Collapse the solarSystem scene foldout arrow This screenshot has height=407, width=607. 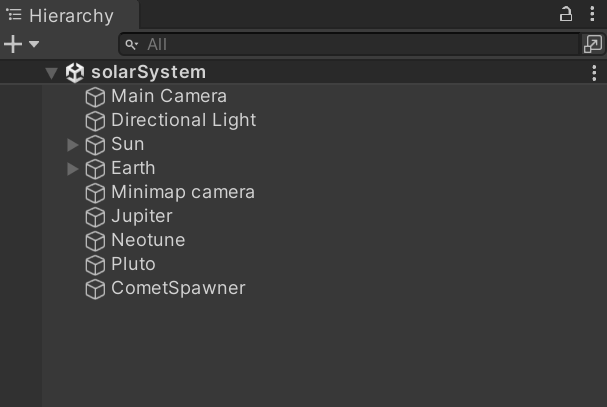tap(51, 73)
